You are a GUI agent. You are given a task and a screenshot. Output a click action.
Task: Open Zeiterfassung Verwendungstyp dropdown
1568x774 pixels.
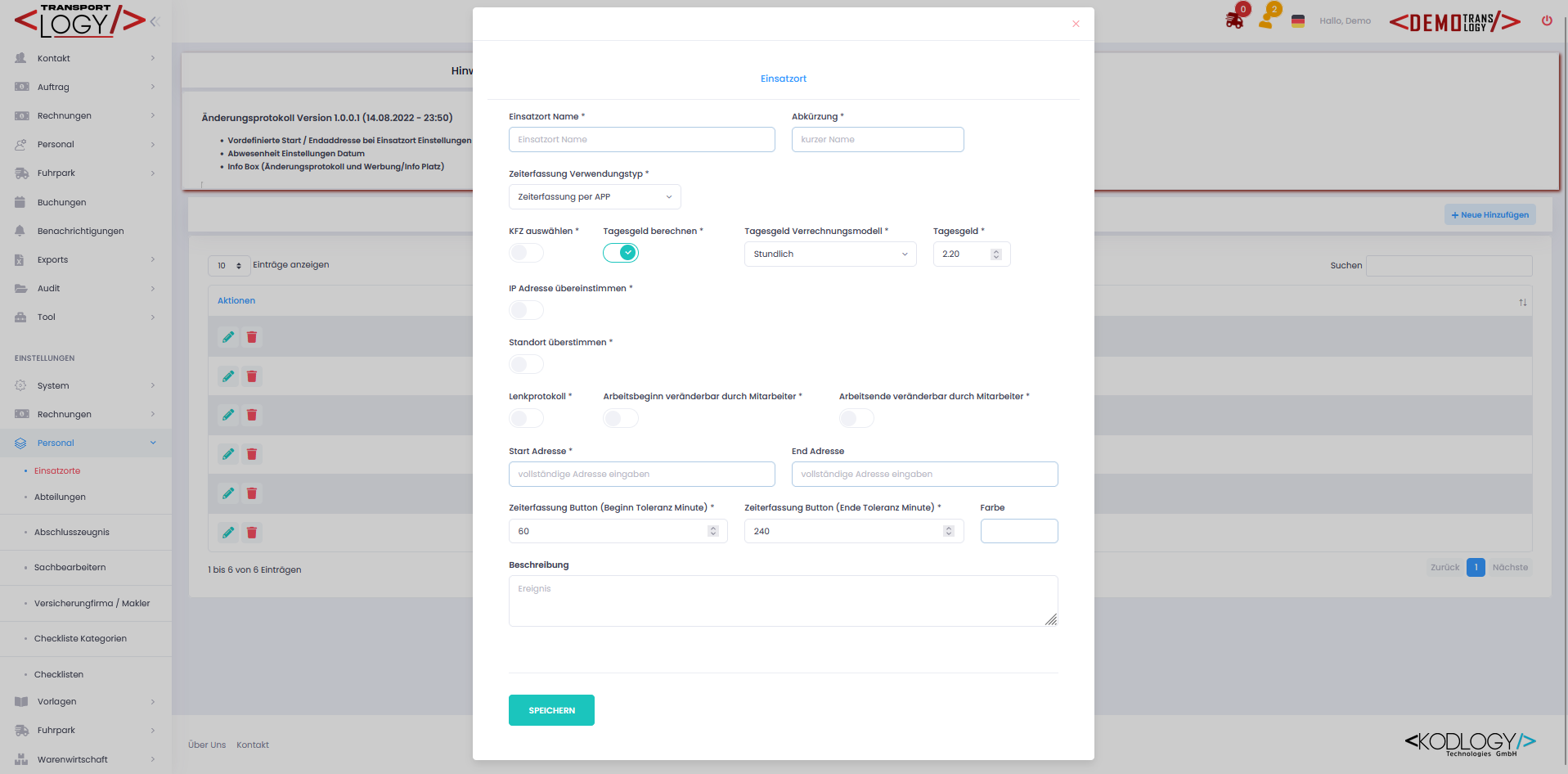594,197
